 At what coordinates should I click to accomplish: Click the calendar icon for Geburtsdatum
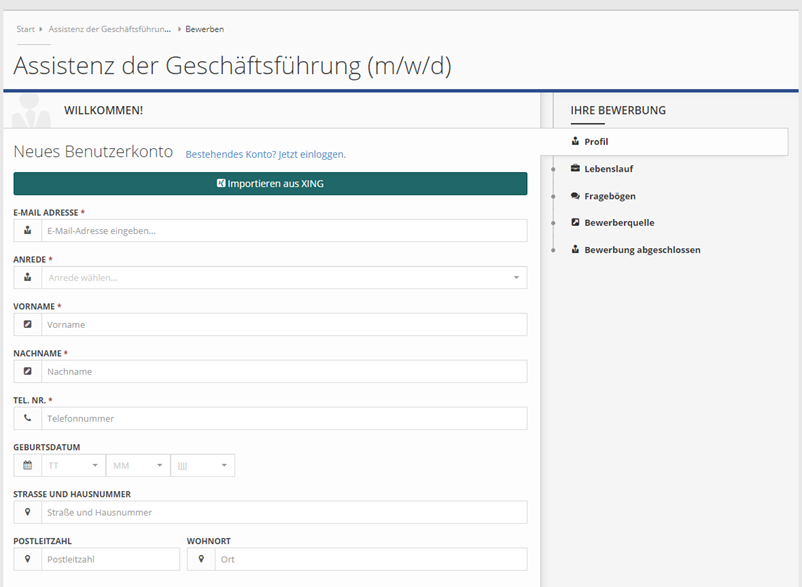28,465
